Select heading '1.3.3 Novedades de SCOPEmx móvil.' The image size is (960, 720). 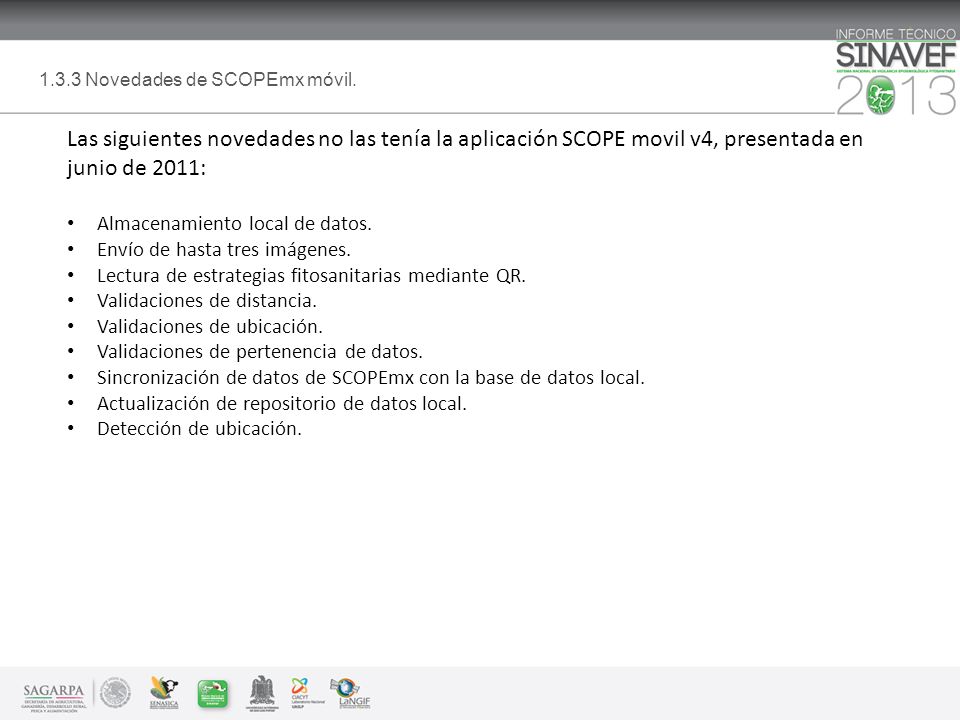click(x=198, y=80)
